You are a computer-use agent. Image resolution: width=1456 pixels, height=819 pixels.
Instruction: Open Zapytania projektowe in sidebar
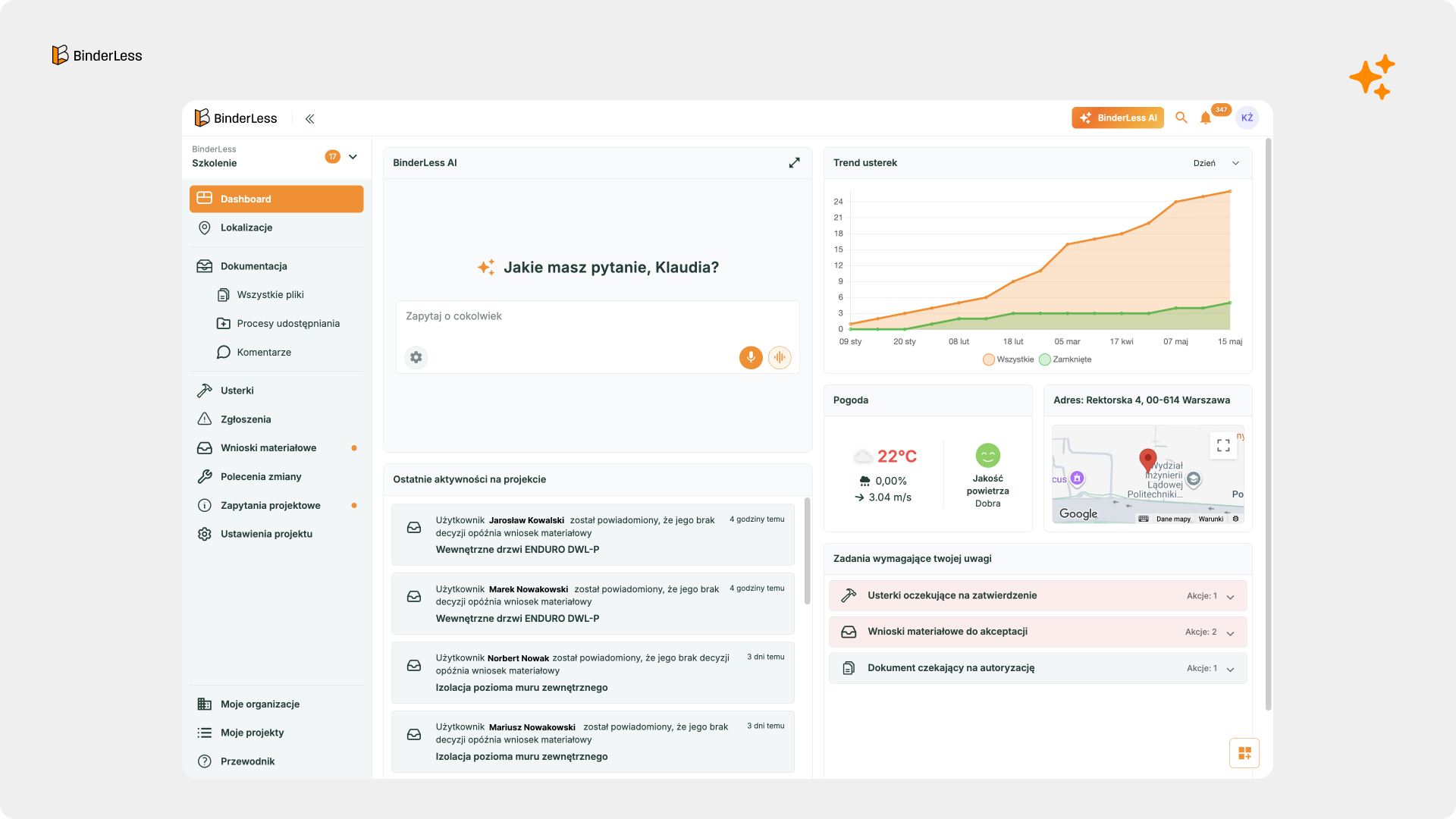click(276, 505)
